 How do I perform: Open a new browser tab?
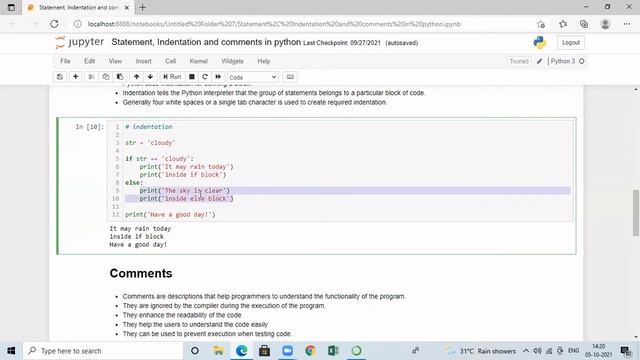pos(142,7)
